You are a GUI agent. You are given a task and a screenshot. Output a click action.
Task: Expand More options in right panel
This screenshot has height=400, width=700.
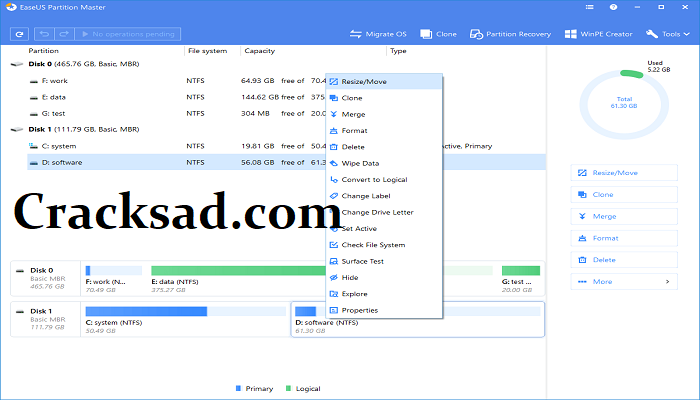click(624, 282)
